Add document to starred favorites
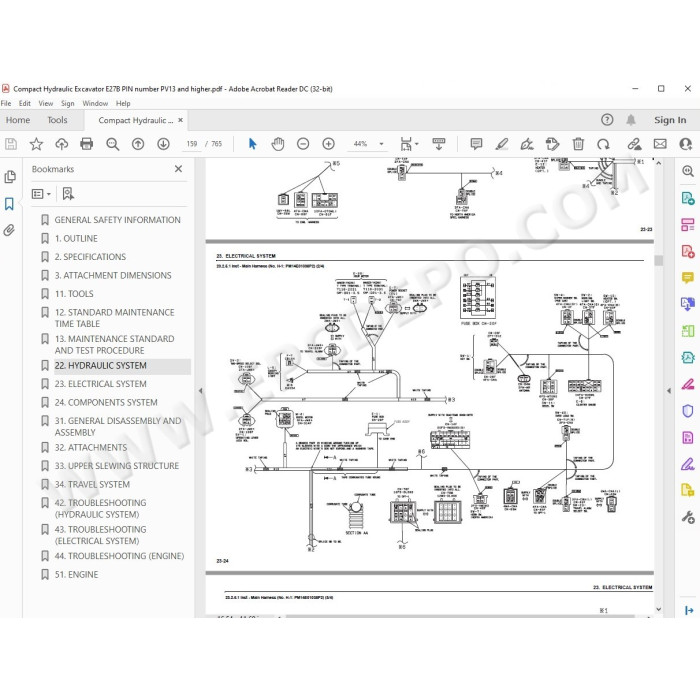Viewport: 700px width, 700px height. coord(36,144)
